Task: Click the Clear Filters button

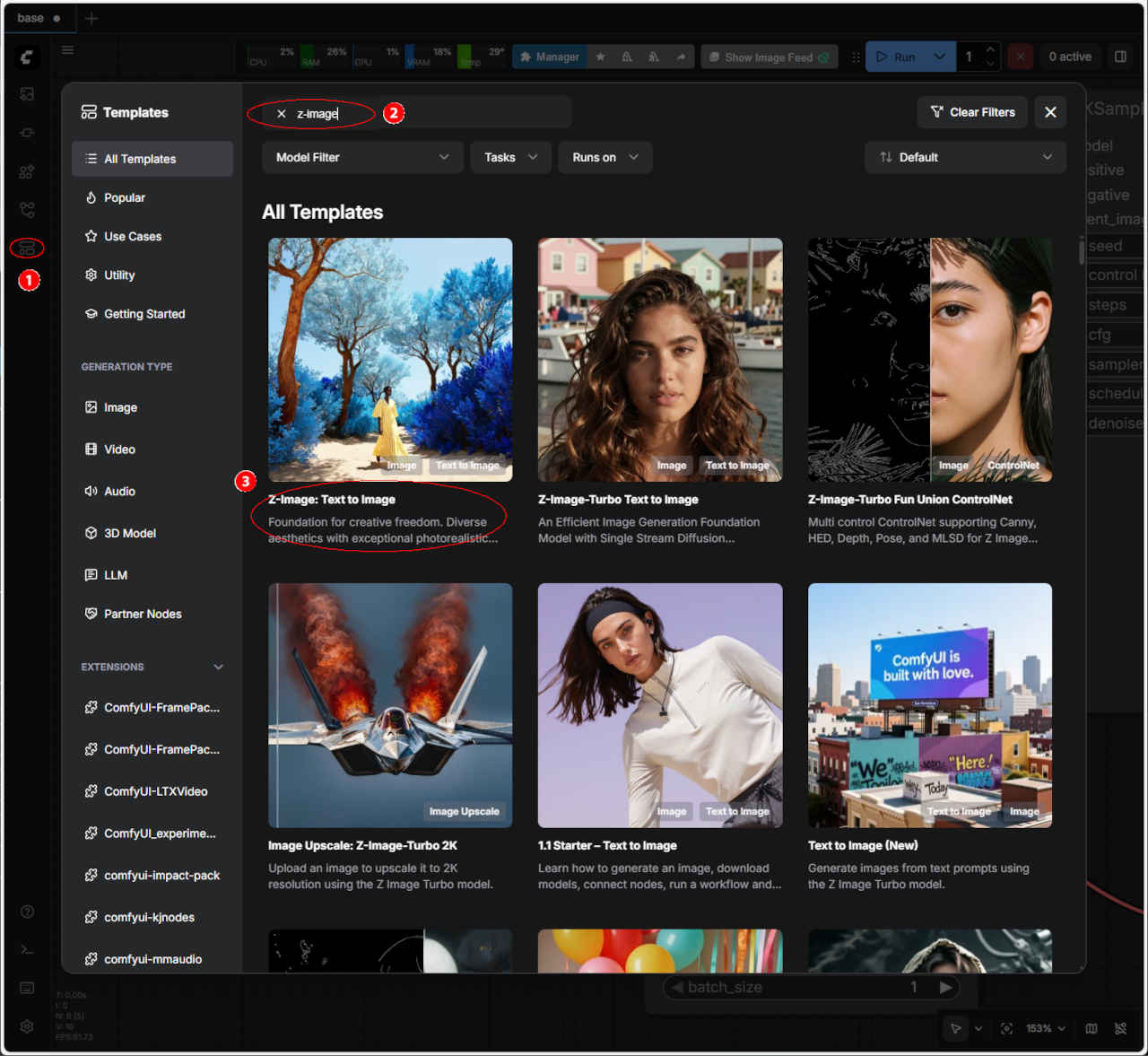Action: (x=972, y=112)
